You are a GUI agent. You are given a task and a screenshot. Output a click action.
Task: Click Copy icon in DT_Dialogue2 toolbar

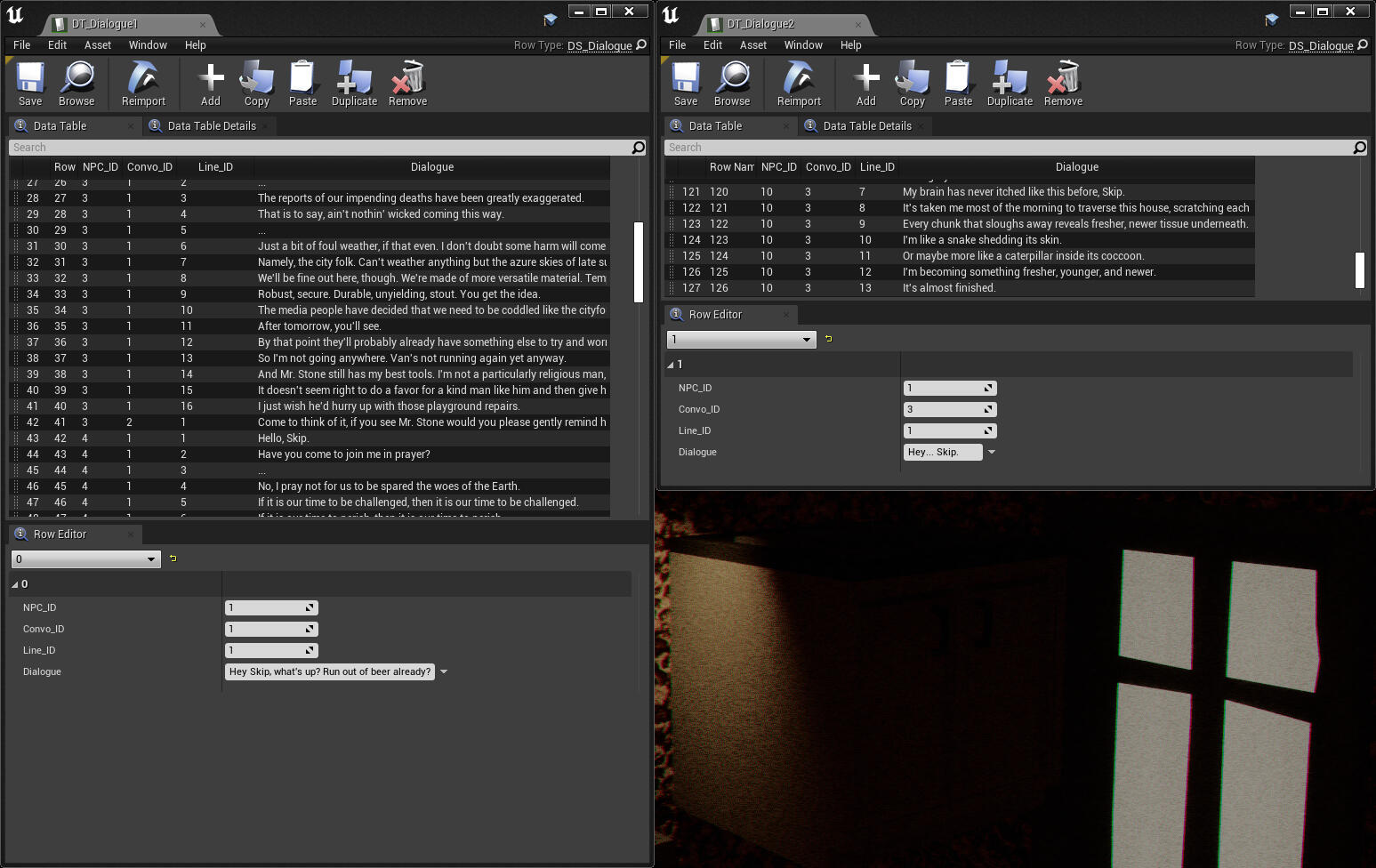tap(912, 84)
